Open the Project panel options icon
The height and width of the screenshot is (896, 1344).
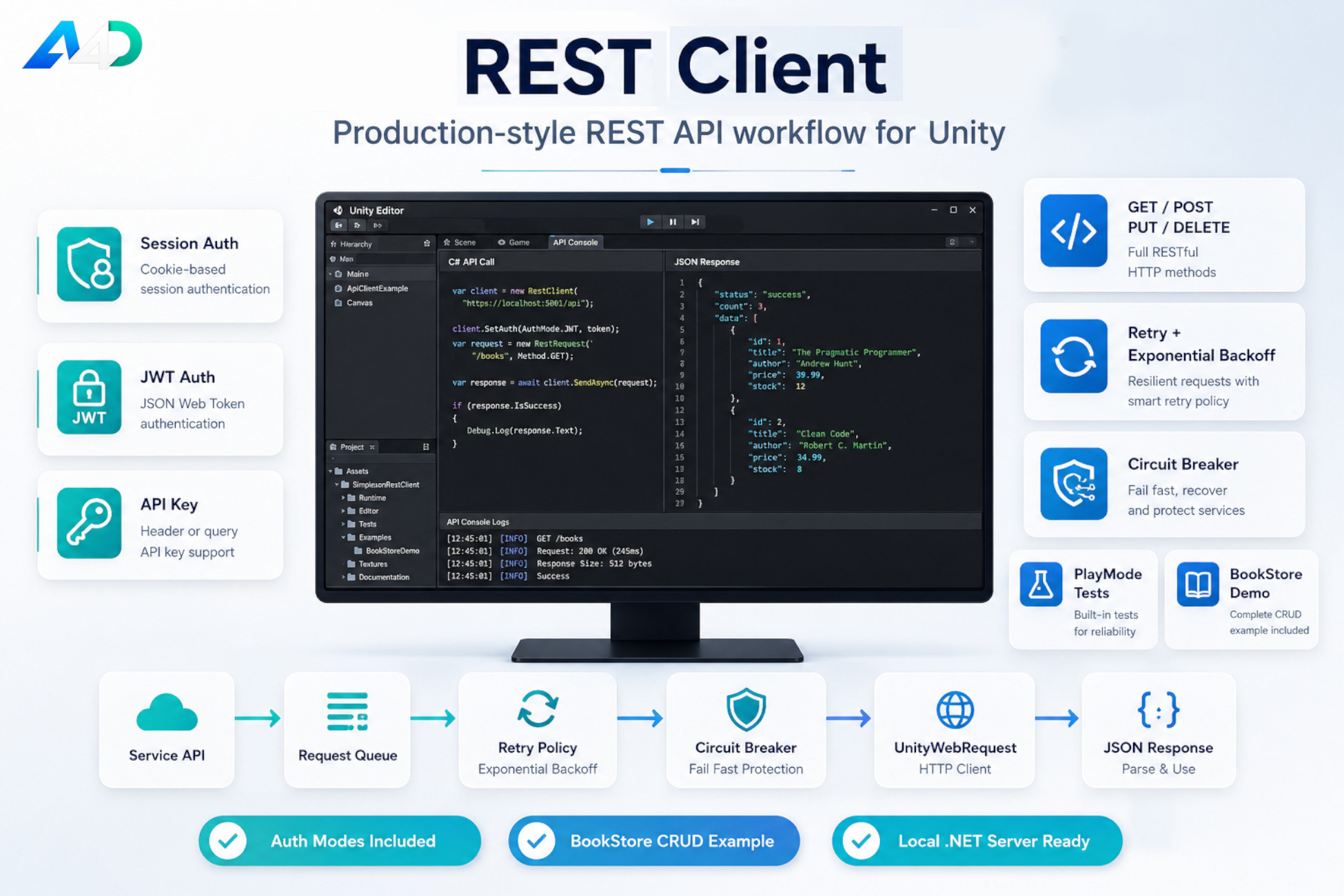(x=426, y=447)
